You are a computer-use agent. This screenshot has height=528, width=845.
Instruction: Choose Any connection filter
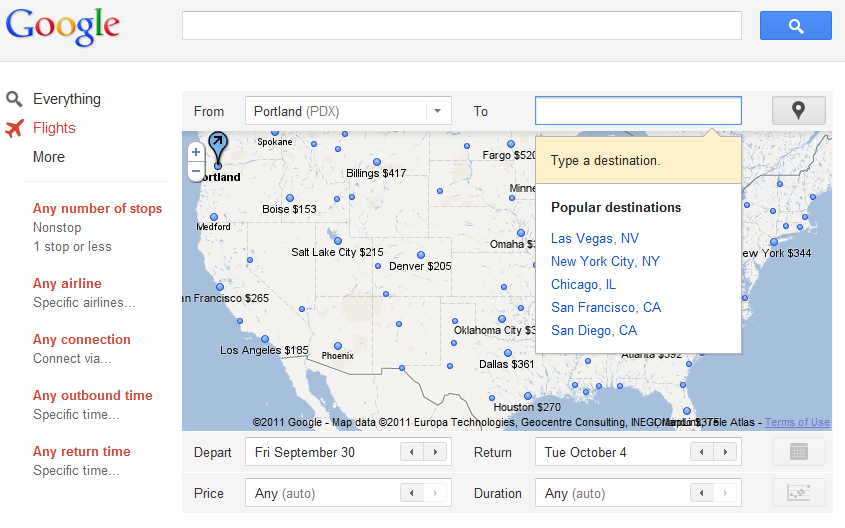[x=82, y=339]
